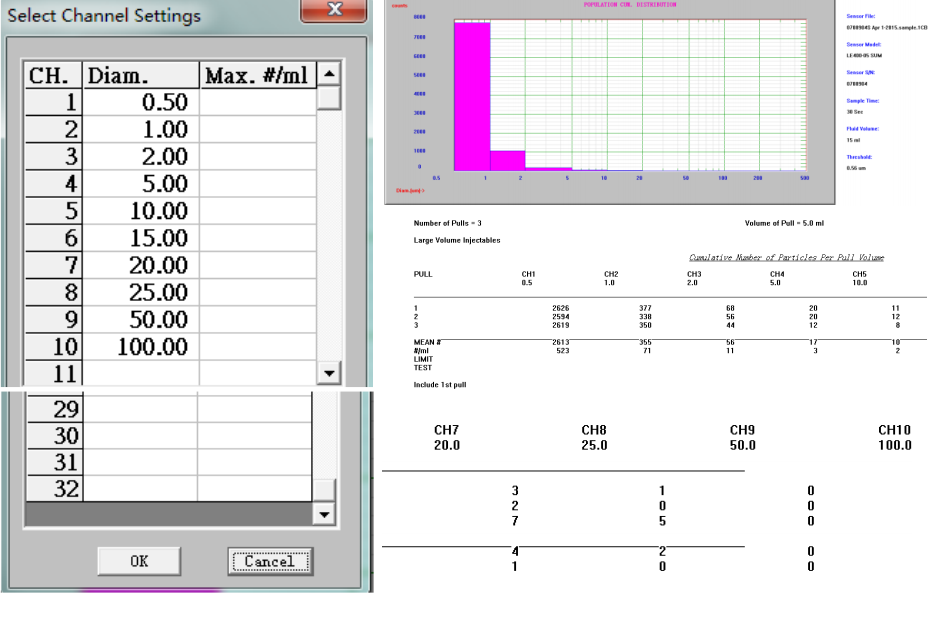Select diameter cell 2.00 for channel 3

click(141, 156)
